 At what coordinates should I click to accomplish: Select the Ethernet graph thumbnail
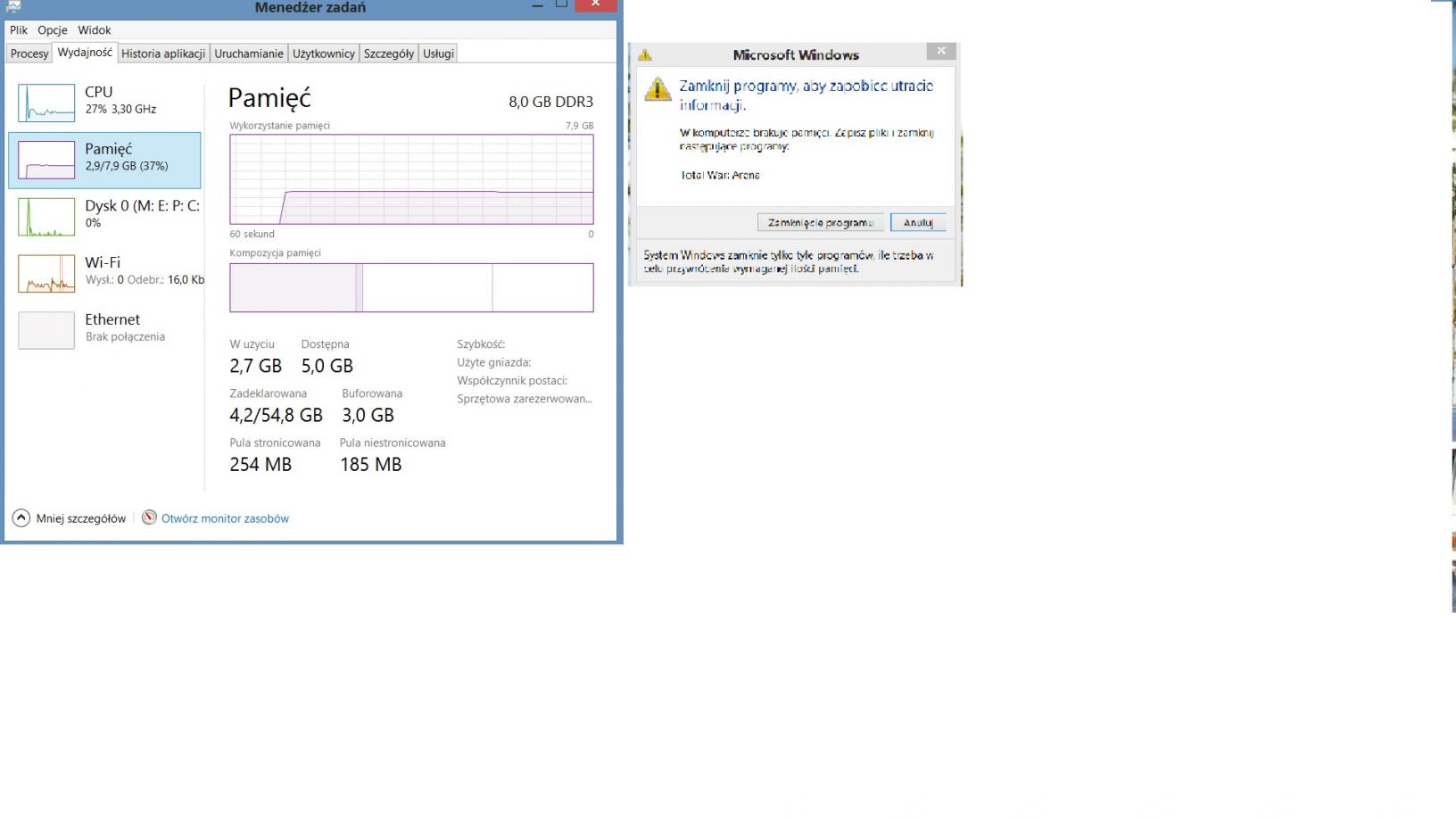(x=46, y=330)
